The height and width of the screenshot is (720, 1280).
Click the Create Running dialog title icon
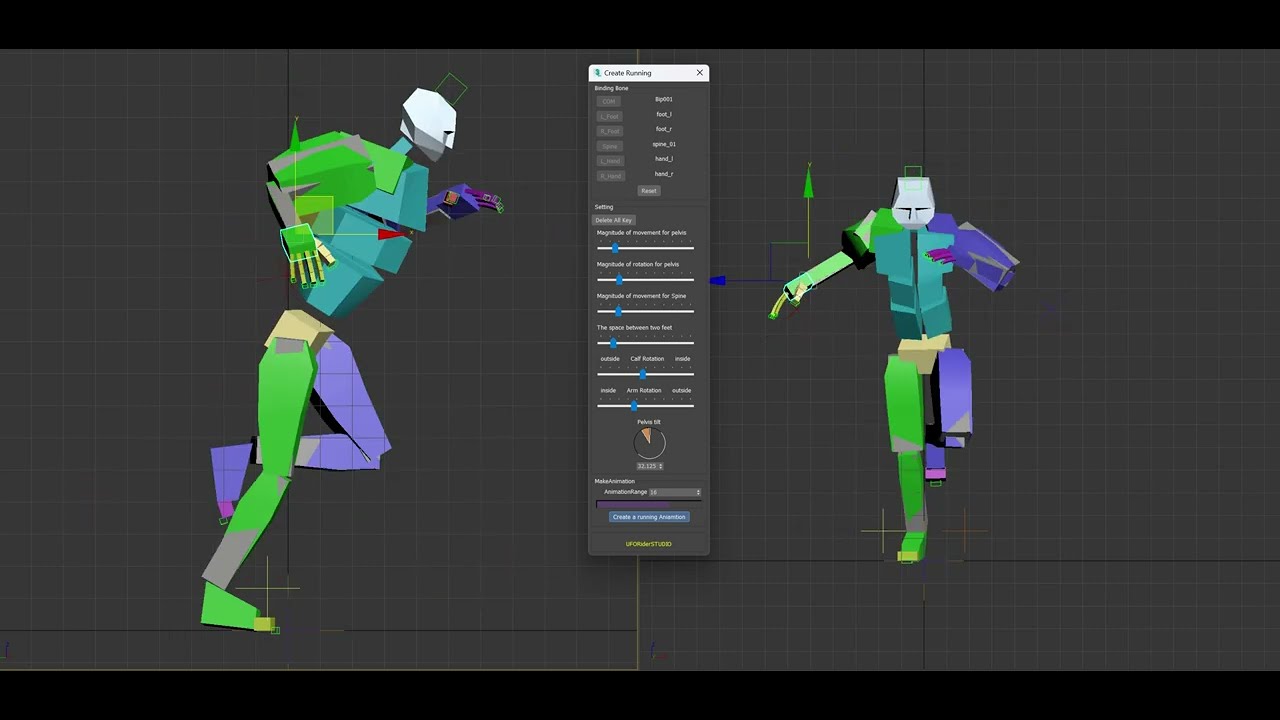597,73
